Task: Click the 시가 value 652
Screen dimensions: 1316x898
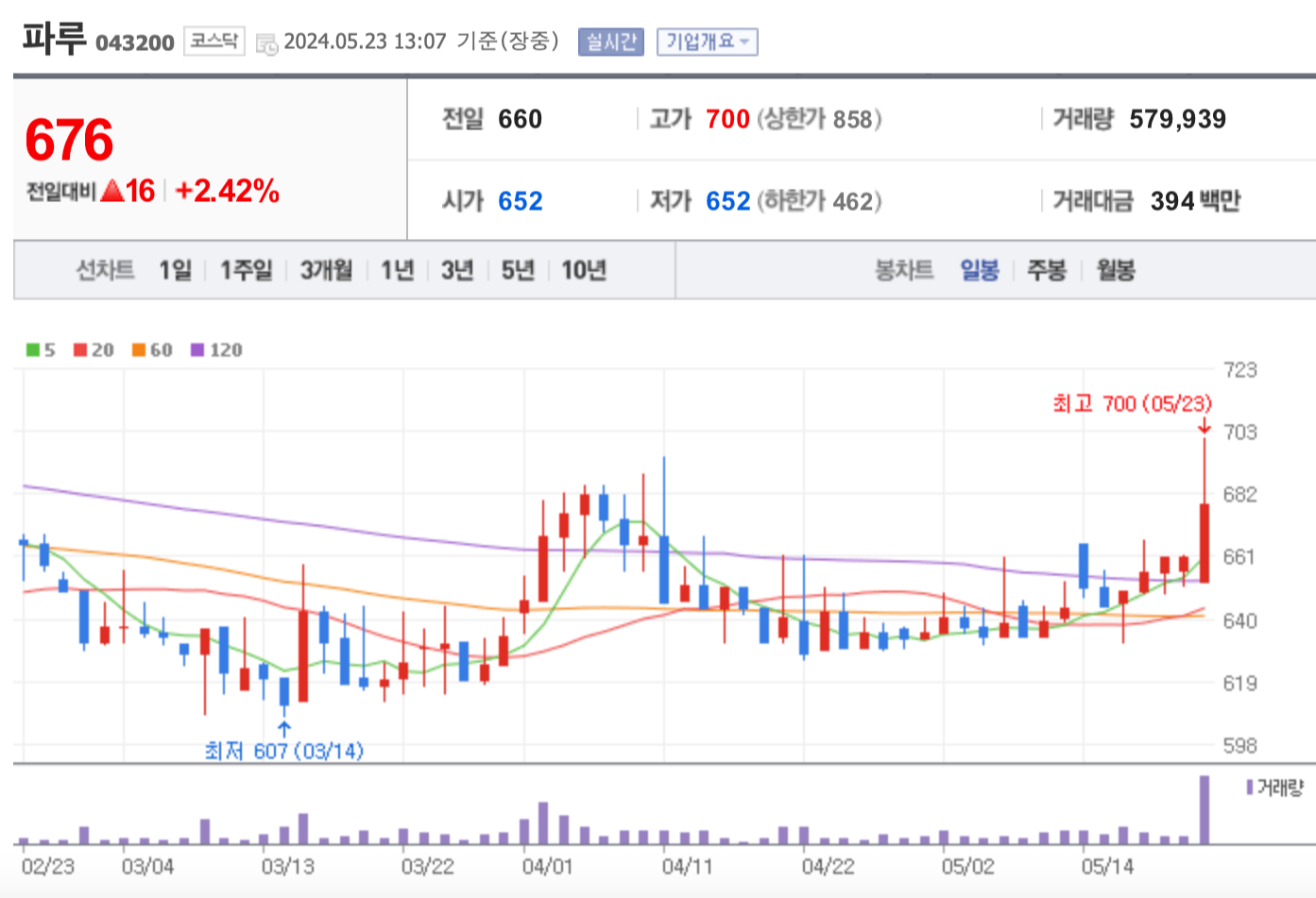Action: click(x=521, y=201)
